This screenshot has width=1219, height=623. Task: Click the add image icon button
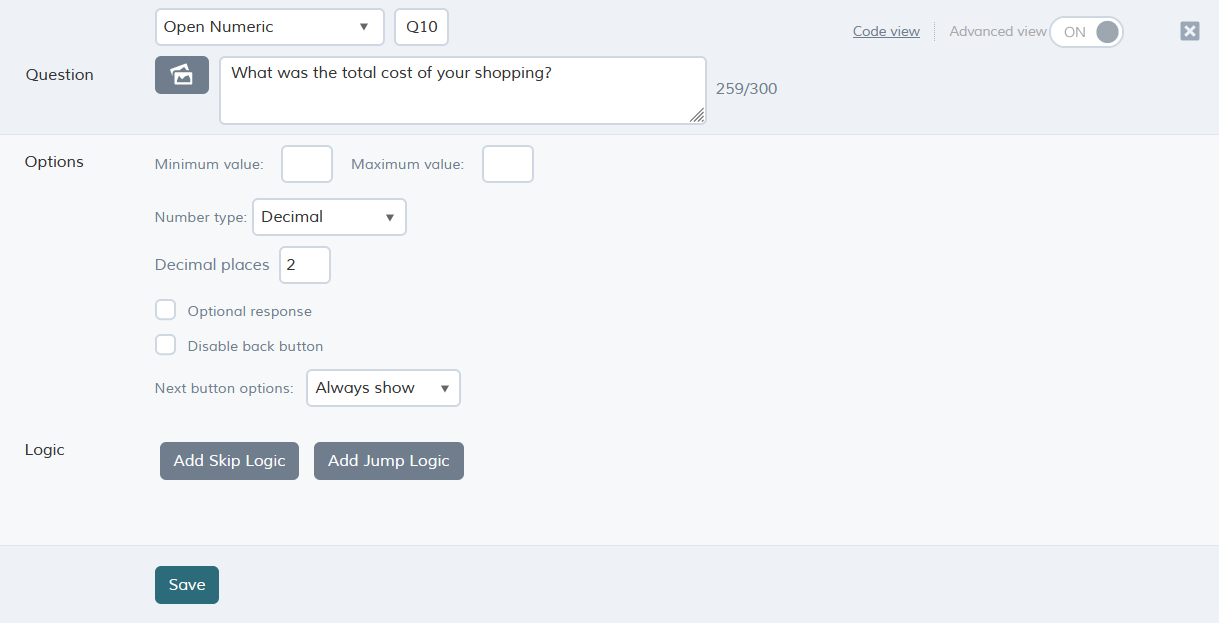pyautogui.click(x=182, y=75)
